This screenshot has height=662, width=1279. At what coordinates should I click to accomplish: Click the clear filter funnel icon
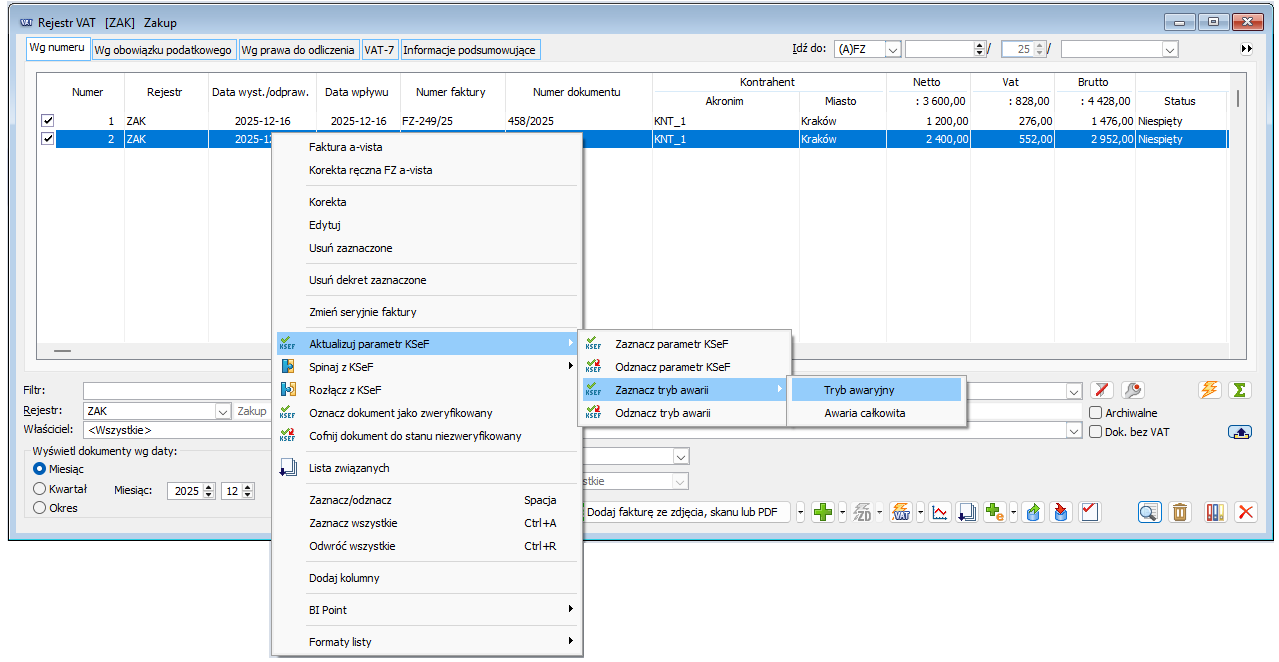click(1102, 390)
